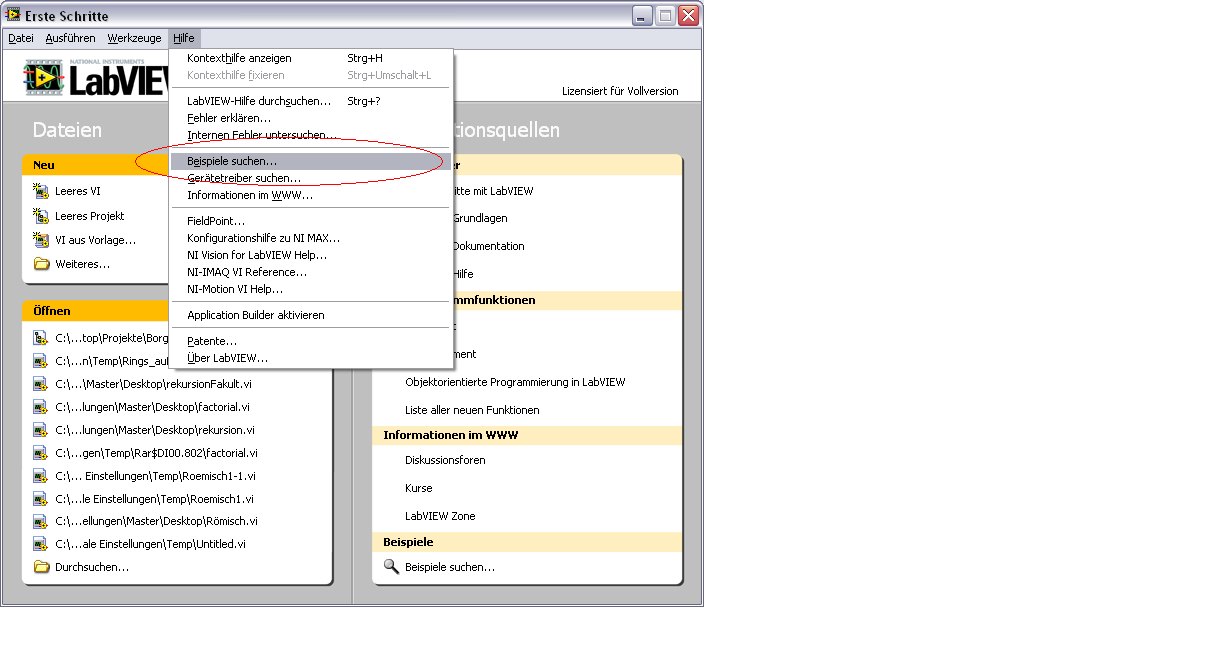Screen dimensions: 1218x651
Task: Select LabVIEW-Hilfe durchsuchen menu entry
Action: pos(311,101)
